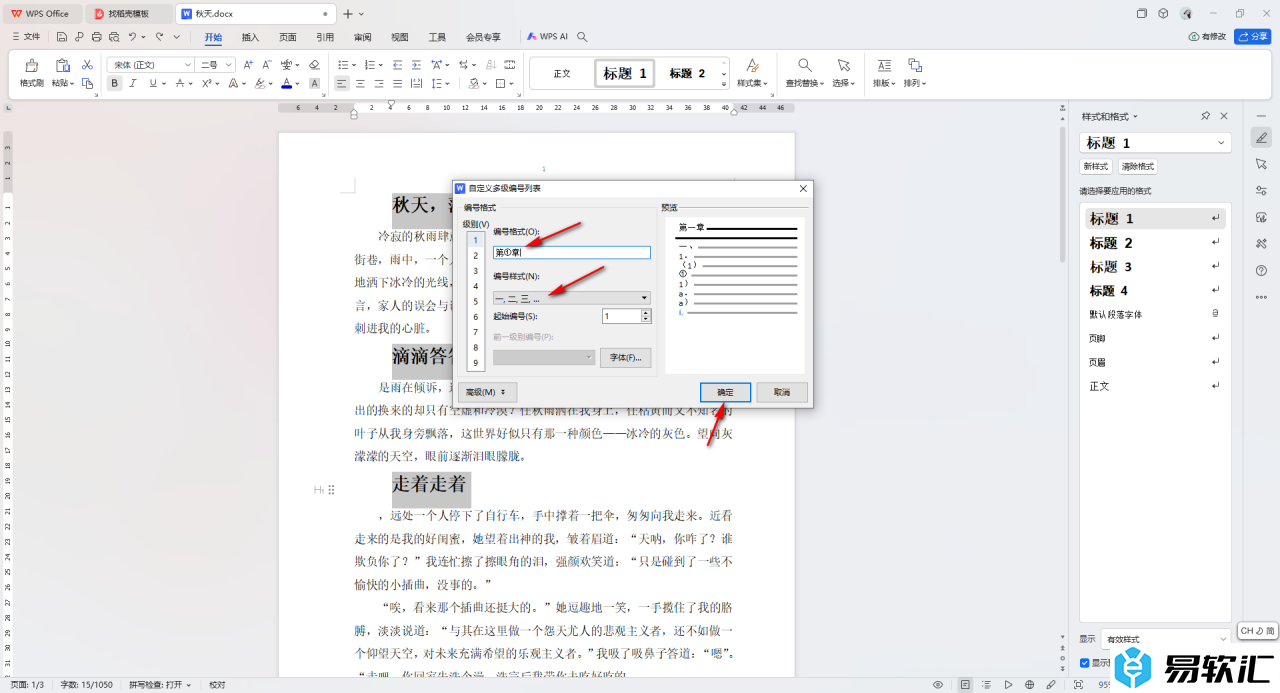Screen dimensions: 1280x693
Task: Click the Clear Format (清除格式) button
Action: (1137, 167)
